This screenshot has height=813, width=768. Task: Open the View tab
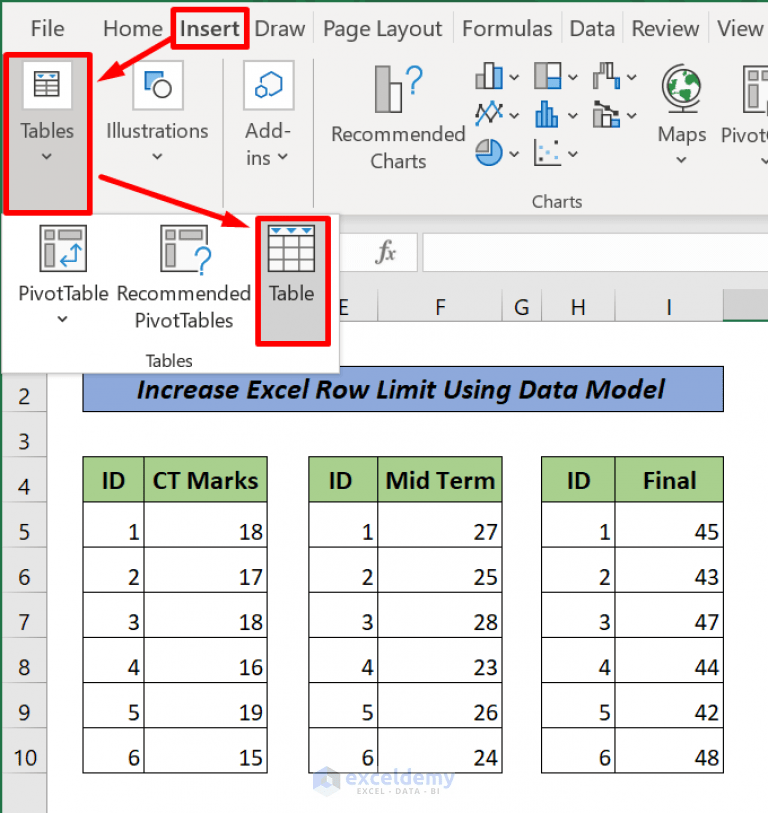[740, 29]
